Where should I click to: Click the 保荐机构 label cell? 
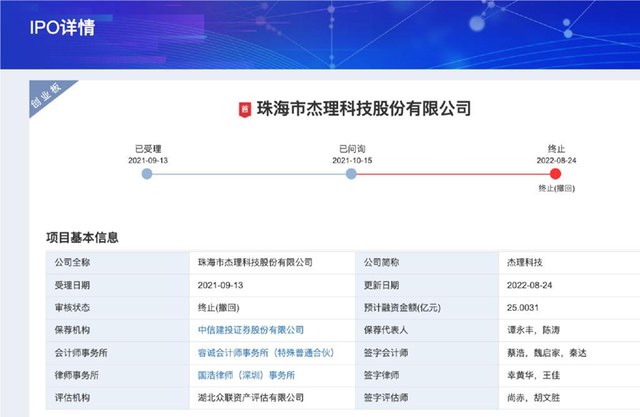tap(118, 330)
